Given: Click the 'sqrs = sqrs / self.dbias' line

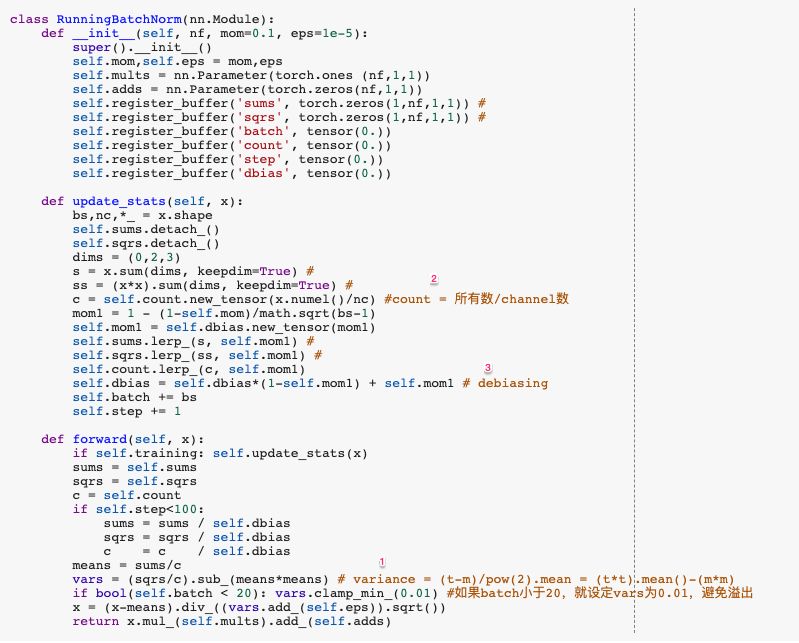Looking at the screenshot, I should click(197, 538).
